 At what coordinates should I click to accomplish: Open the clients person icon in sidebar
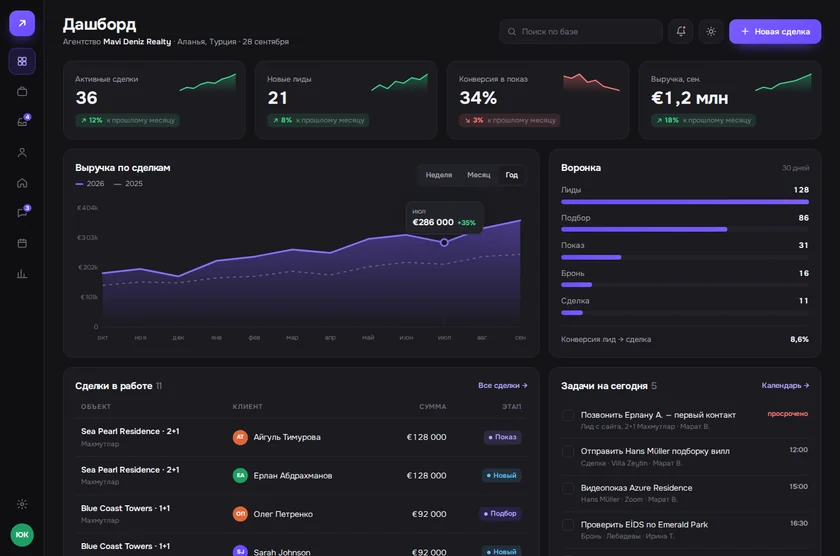(x=22, y=153)
